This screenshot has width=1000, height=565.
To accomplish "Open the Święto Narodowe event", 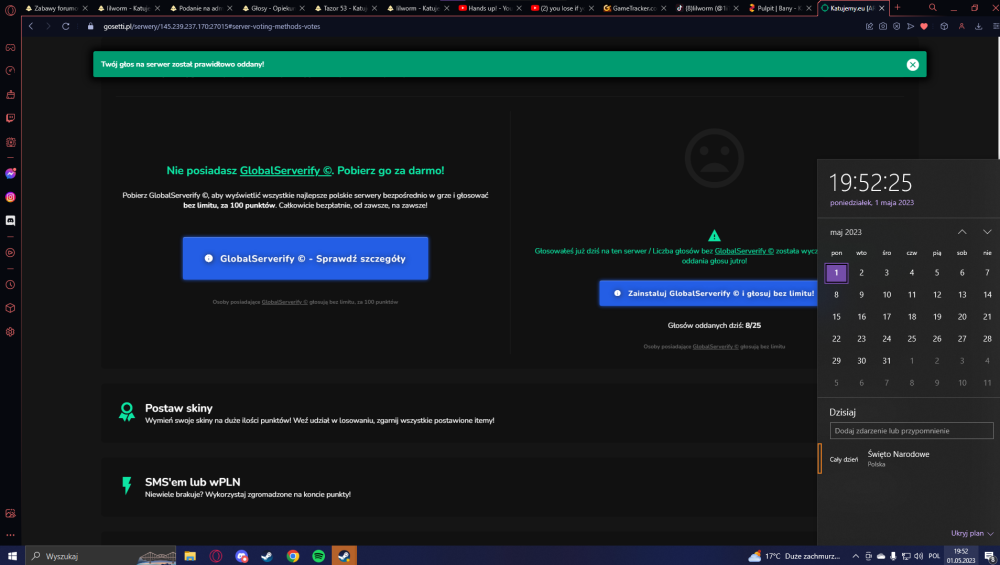I will (906, 459).
